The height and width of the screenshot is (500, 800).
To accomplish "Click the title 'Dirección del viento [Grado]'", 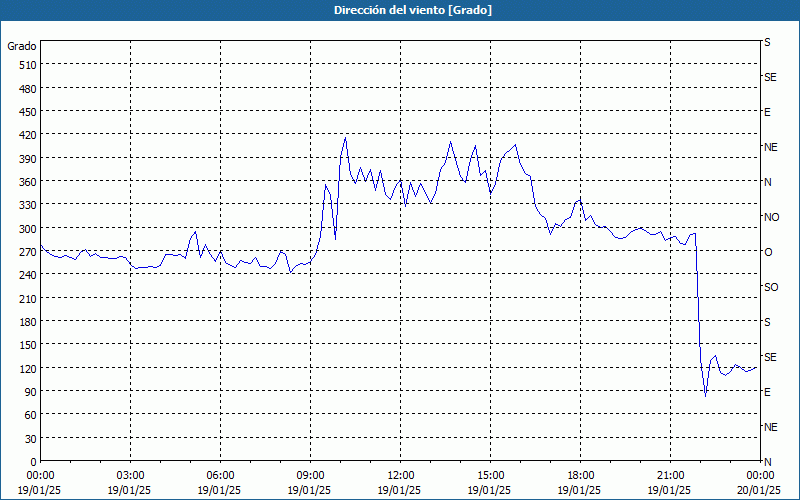I will tap(413, 10).
